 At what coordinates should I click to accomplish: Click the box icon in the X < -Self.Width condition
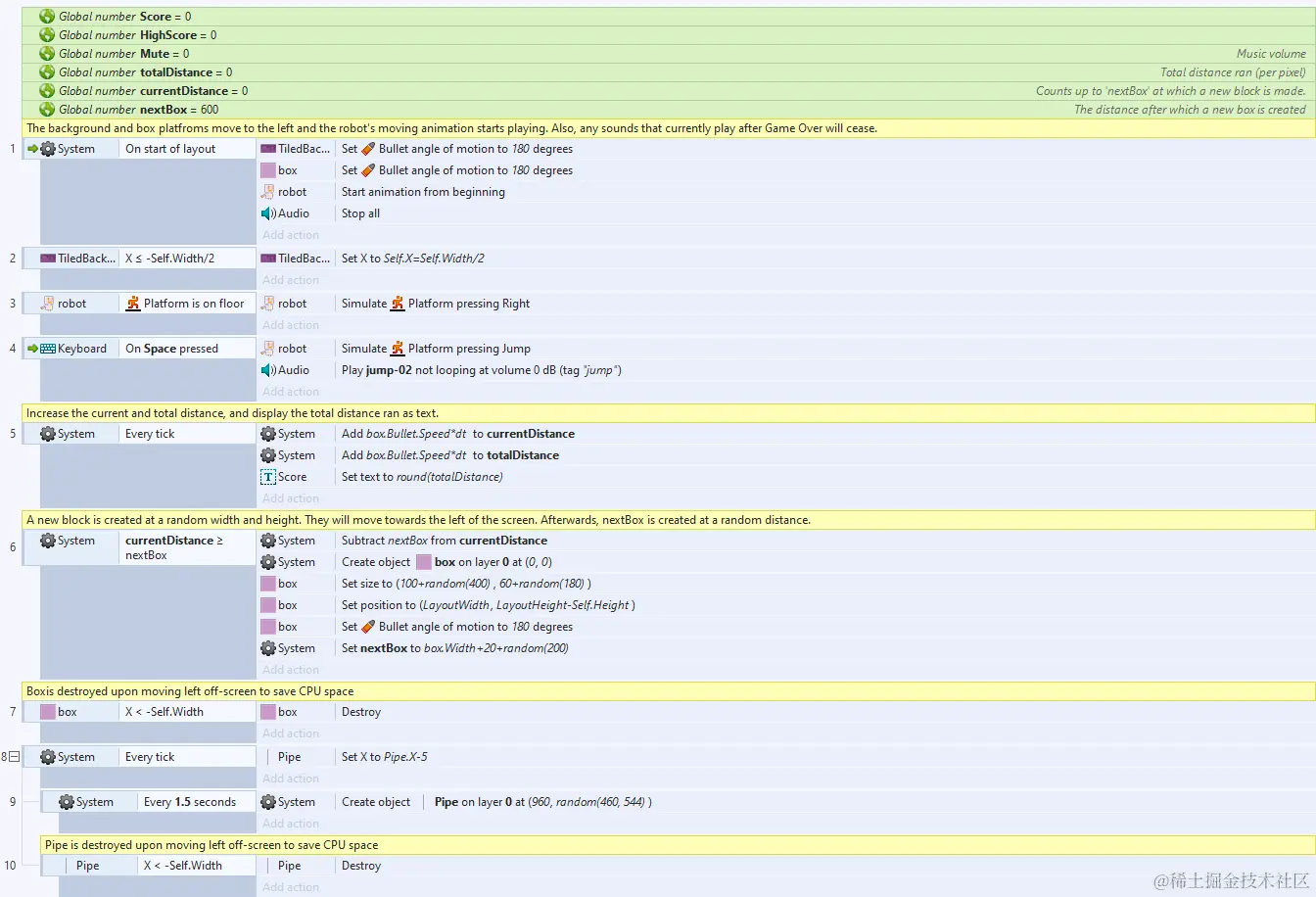pos(48,712)
